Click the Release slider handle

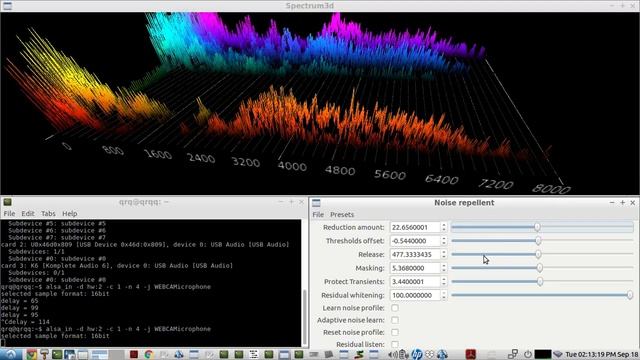(538, 254)
